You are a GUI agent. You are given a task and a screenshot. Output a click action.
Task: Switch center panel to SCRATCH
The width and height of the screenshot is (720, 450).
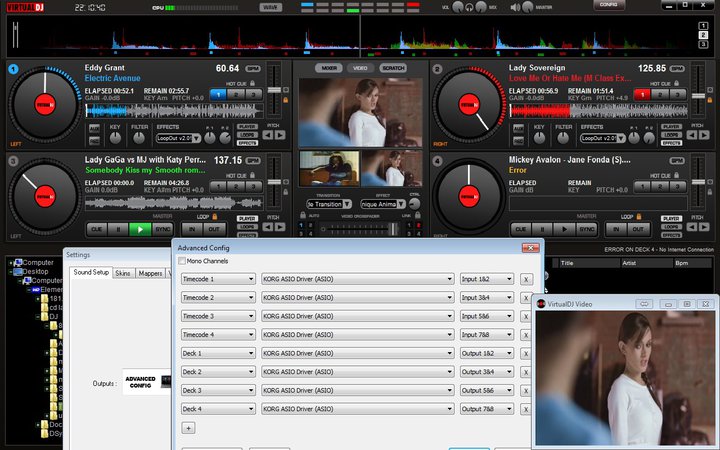(x=393, y=68)
